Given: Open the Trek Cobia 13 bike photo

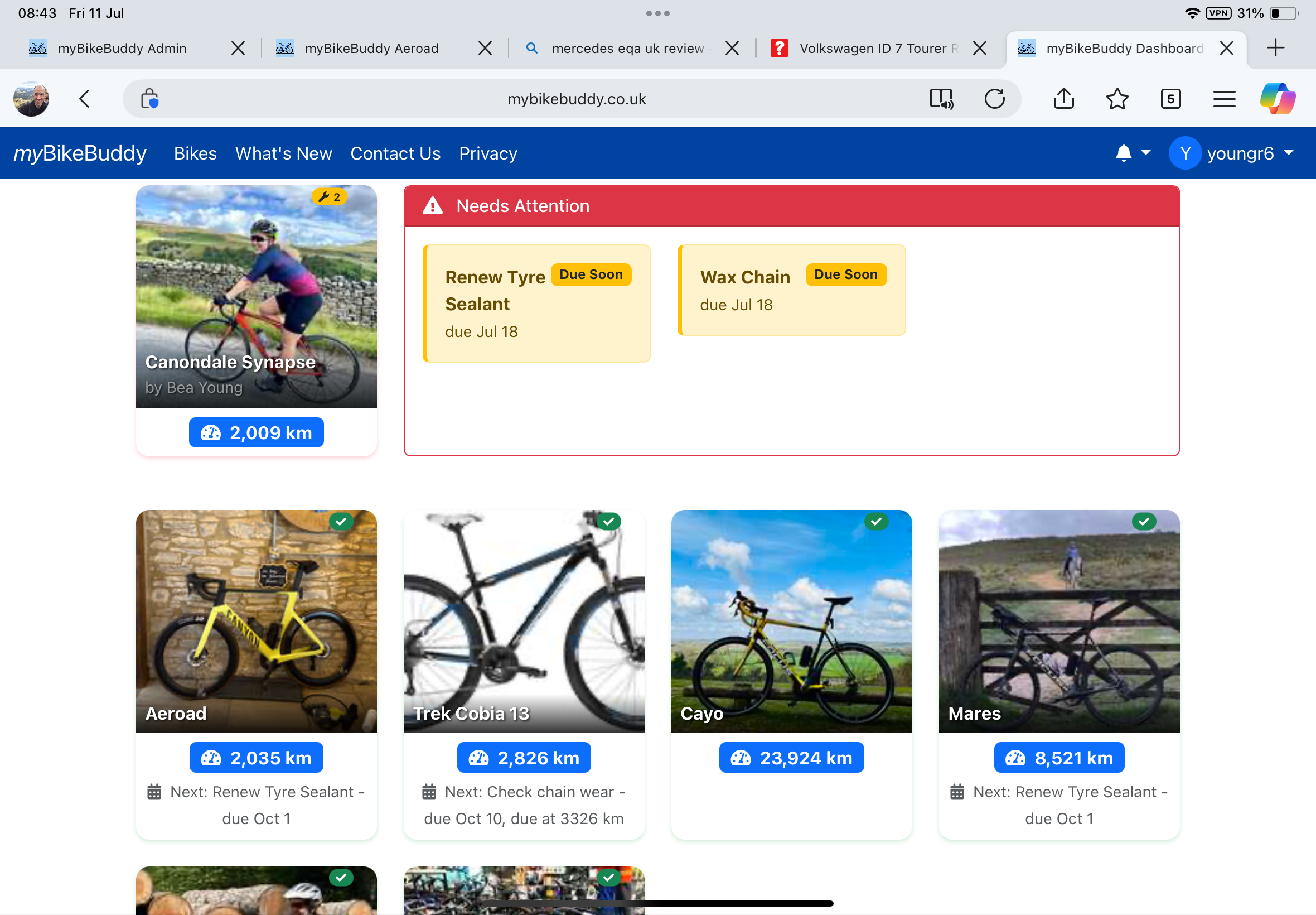Looking at the screenshot, I should coord(524,622).
